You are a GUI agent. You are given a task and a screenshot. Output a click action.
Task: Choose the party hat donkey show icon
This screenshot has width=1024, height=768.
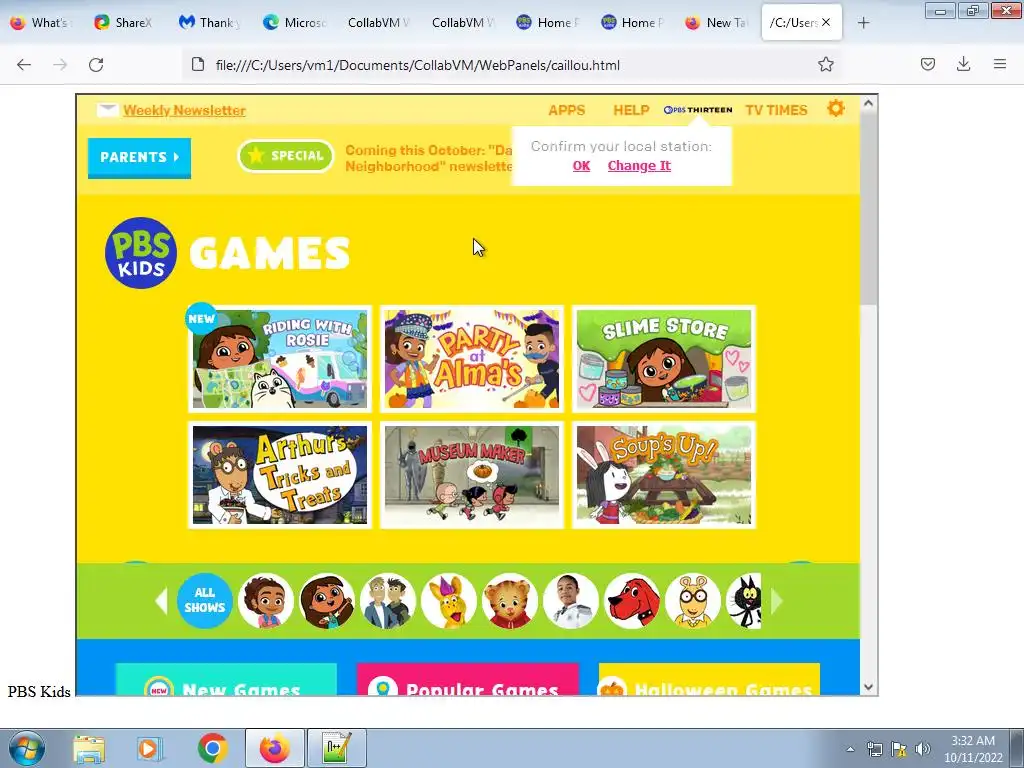449,601
